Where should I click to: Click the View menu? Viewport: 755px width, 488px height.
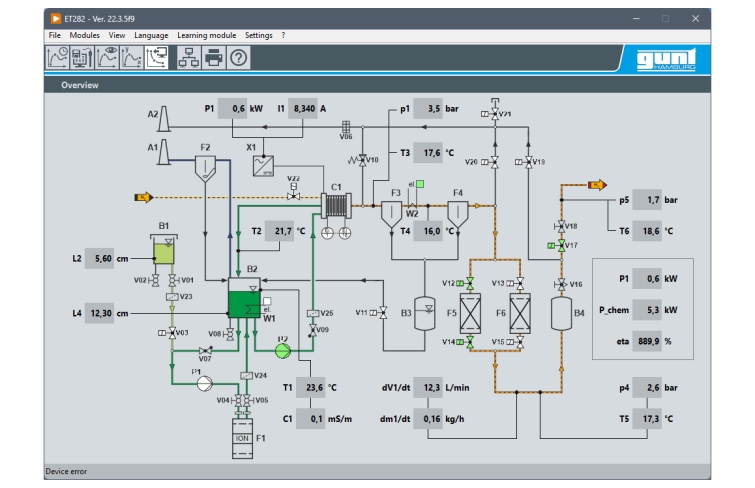(x=117, y=35)
